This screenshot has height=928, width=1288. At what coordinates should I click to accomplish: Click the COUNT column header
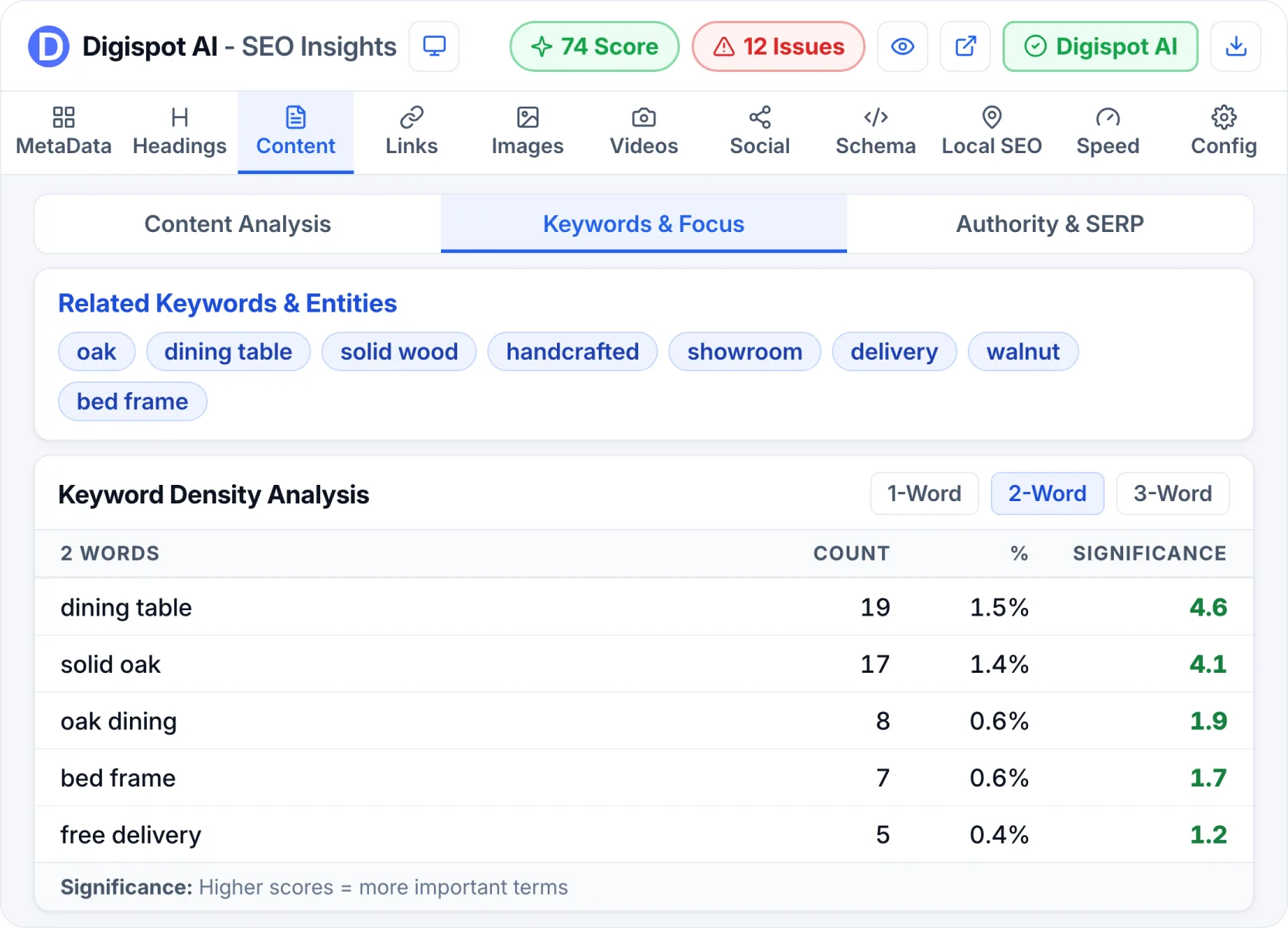[x=852, y=554]
